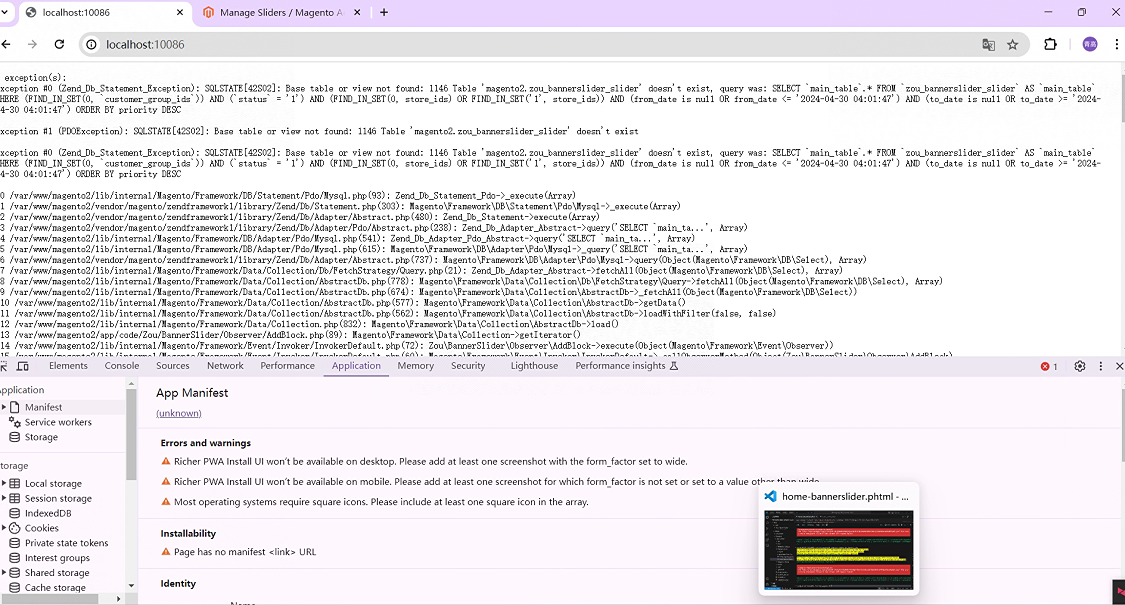This screenshot has width=1125, height=605.
Task: Open the Console tab in DevTools
Action: 122,366
